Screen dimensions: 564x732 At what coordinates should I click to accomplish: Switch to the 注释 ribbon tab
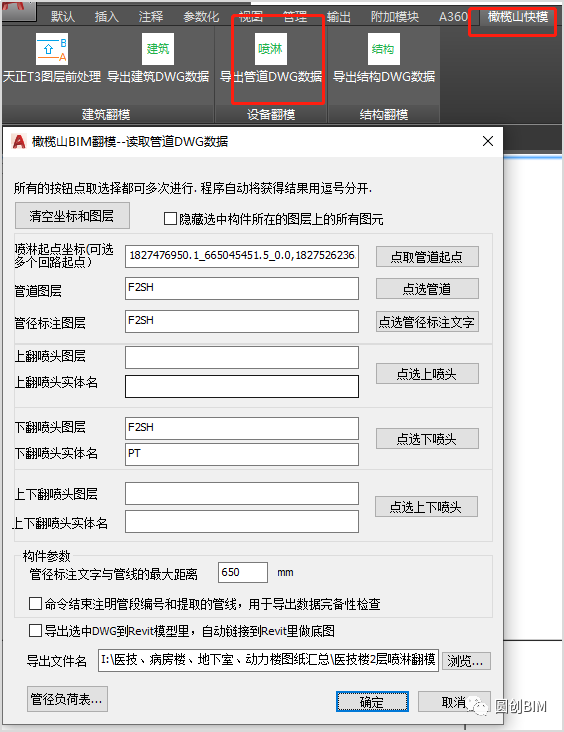150,17
